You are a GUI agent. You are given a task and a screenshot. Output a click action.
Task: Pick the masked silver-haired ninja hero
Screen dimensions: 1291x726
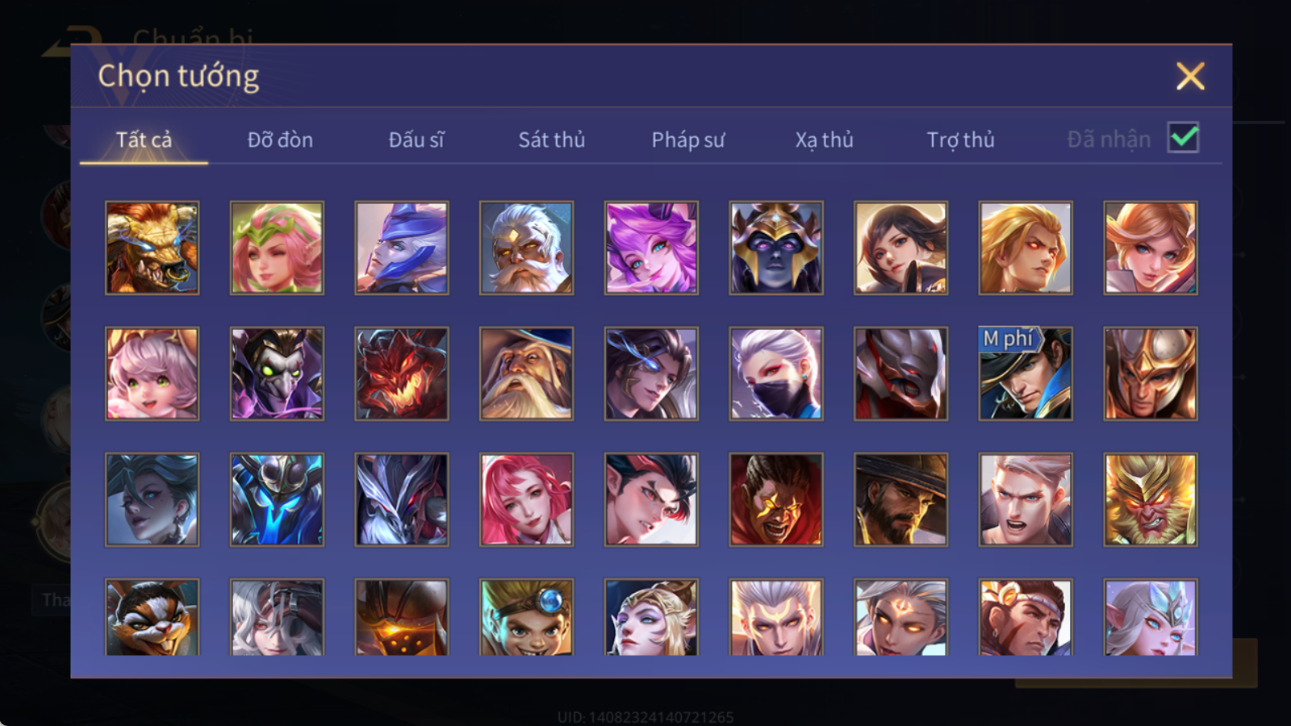click(x=776, y=374)
